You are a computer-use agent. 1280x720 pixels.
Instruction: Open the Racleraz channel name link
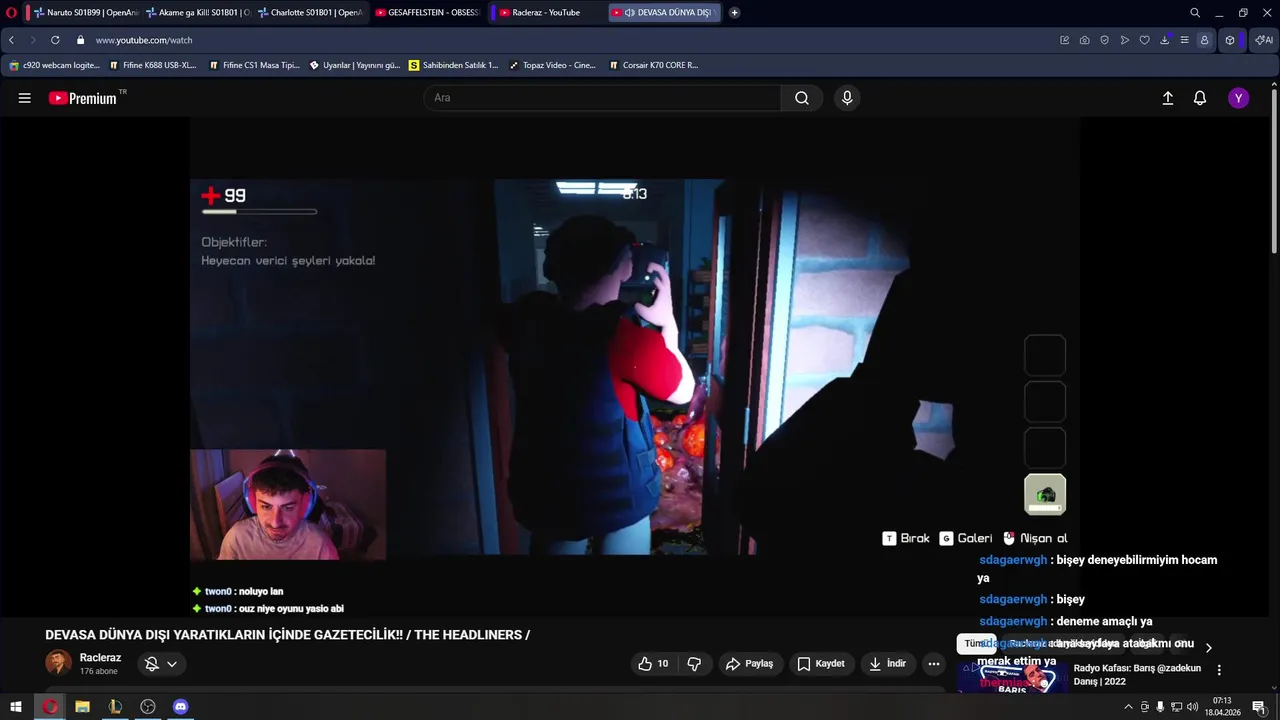click(x=100, y=657)
